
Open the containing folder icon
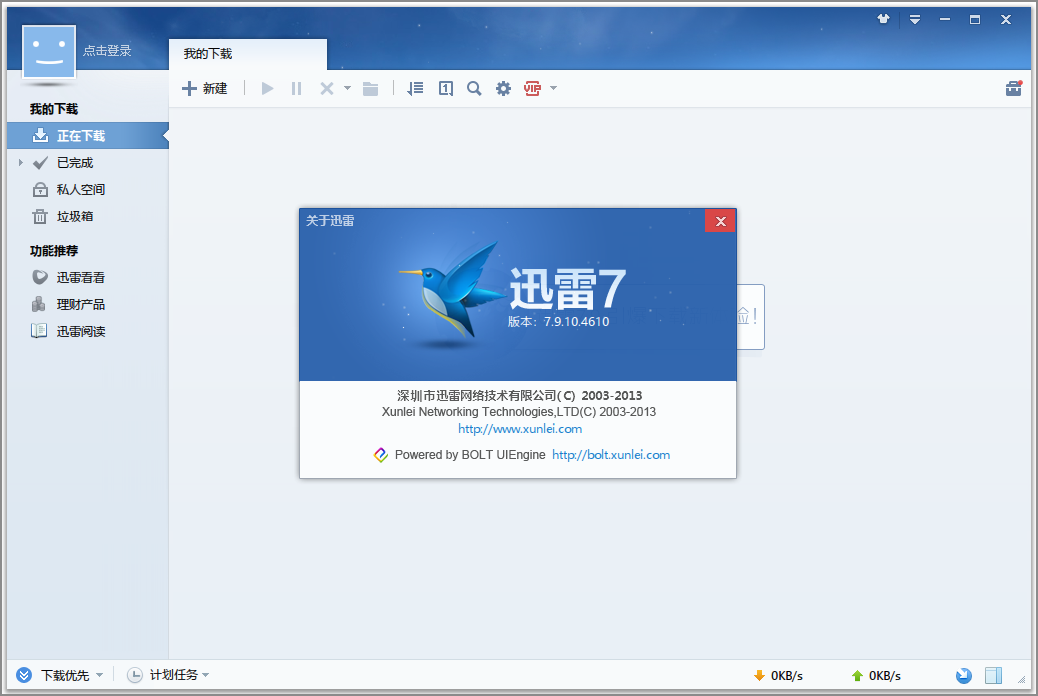370,88
